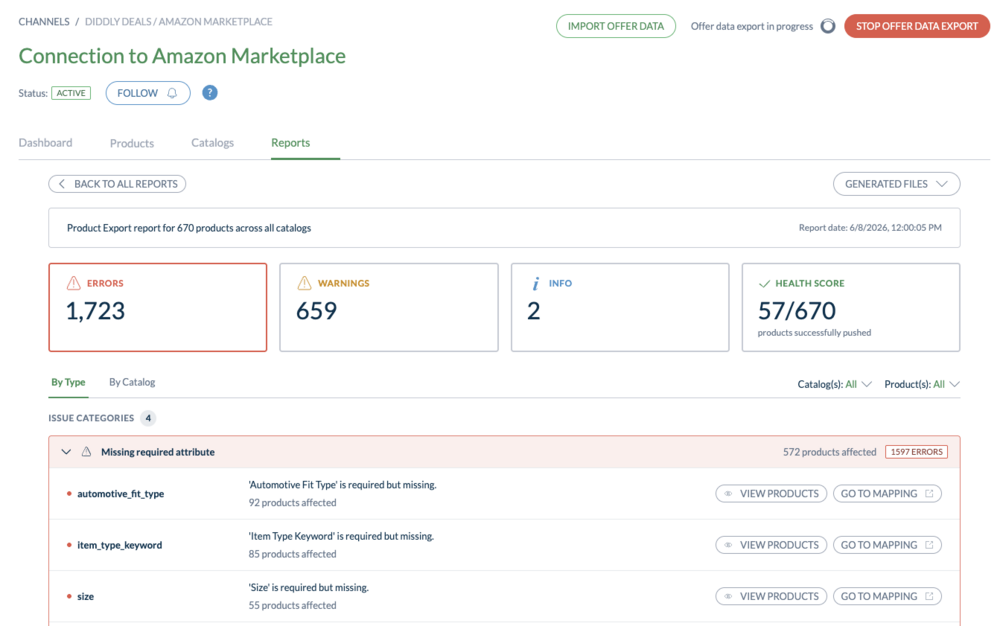The image size is (1000, 626).
Task: Open mapping external-link icon for automotive_fit_type
Action: [x=929, y=493]
